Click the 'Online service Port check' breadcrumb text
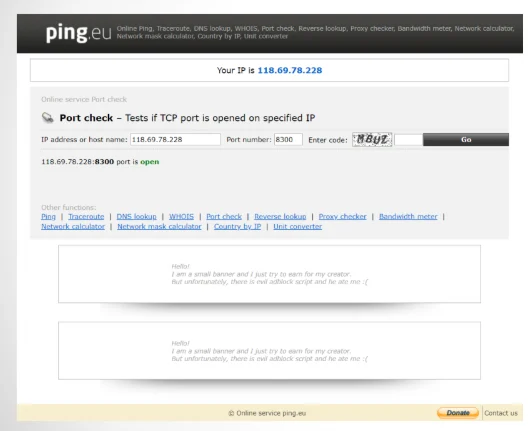Screen dimensions: 531x431 (84, 100)
